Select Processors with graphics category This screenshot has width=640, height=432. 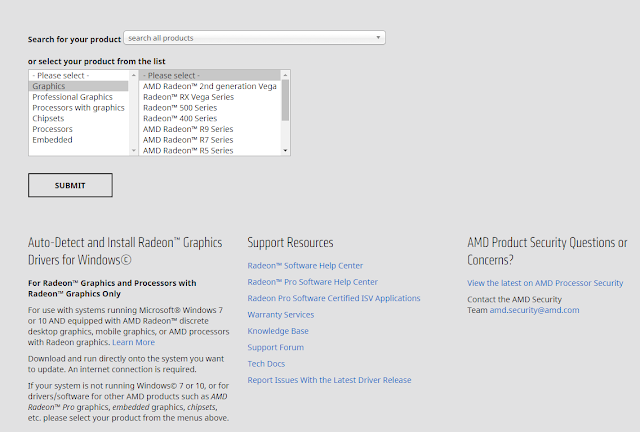tap(79, 108)
